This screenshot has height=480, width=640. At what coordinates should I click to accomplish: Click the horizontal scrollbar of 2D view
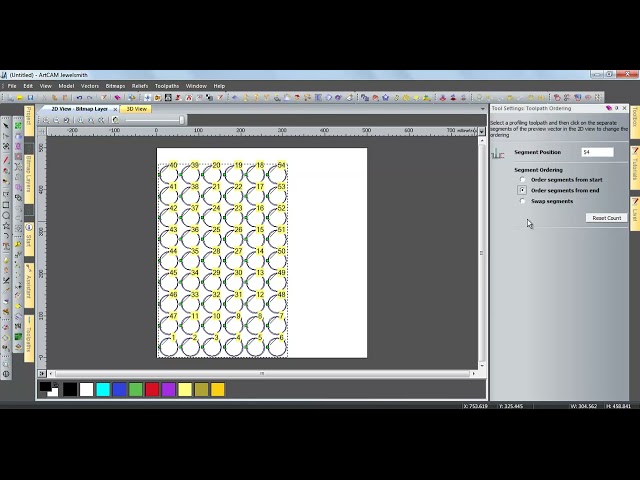coord(262,373)
